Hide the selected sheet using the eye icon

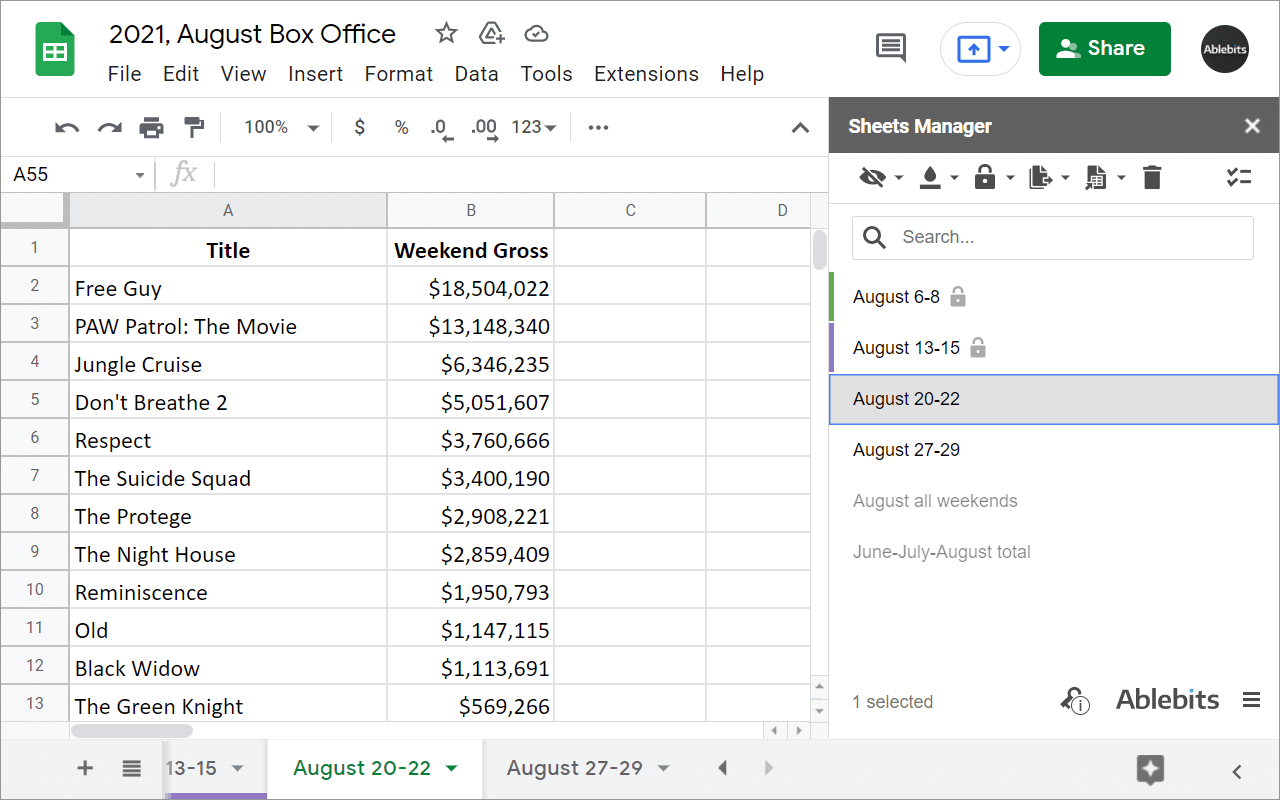(x=872, y=177)
